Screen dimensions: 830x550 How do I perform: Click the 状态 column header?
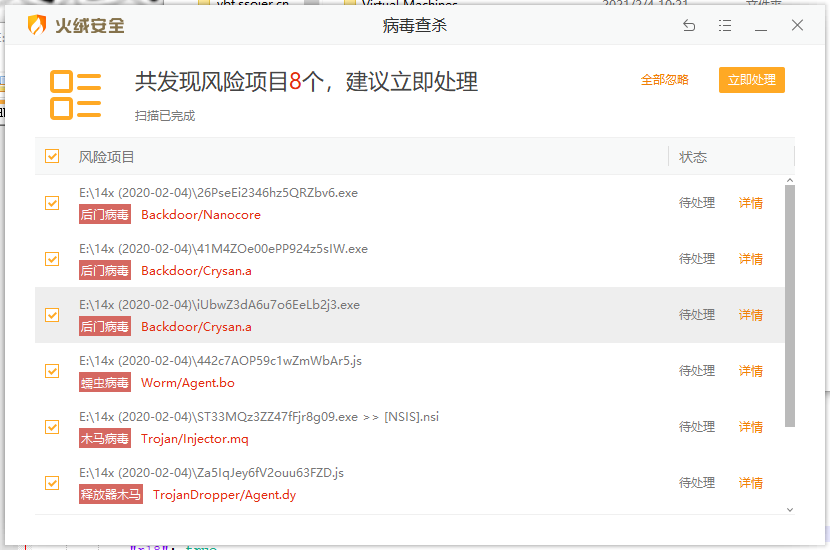pos(693,157)
